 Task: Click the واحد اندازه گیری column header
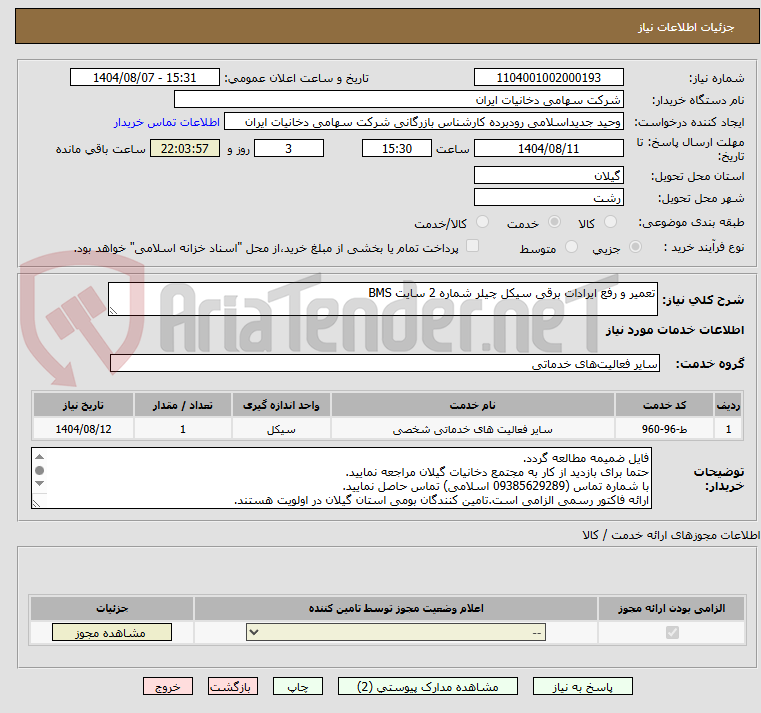coord(281,405)
